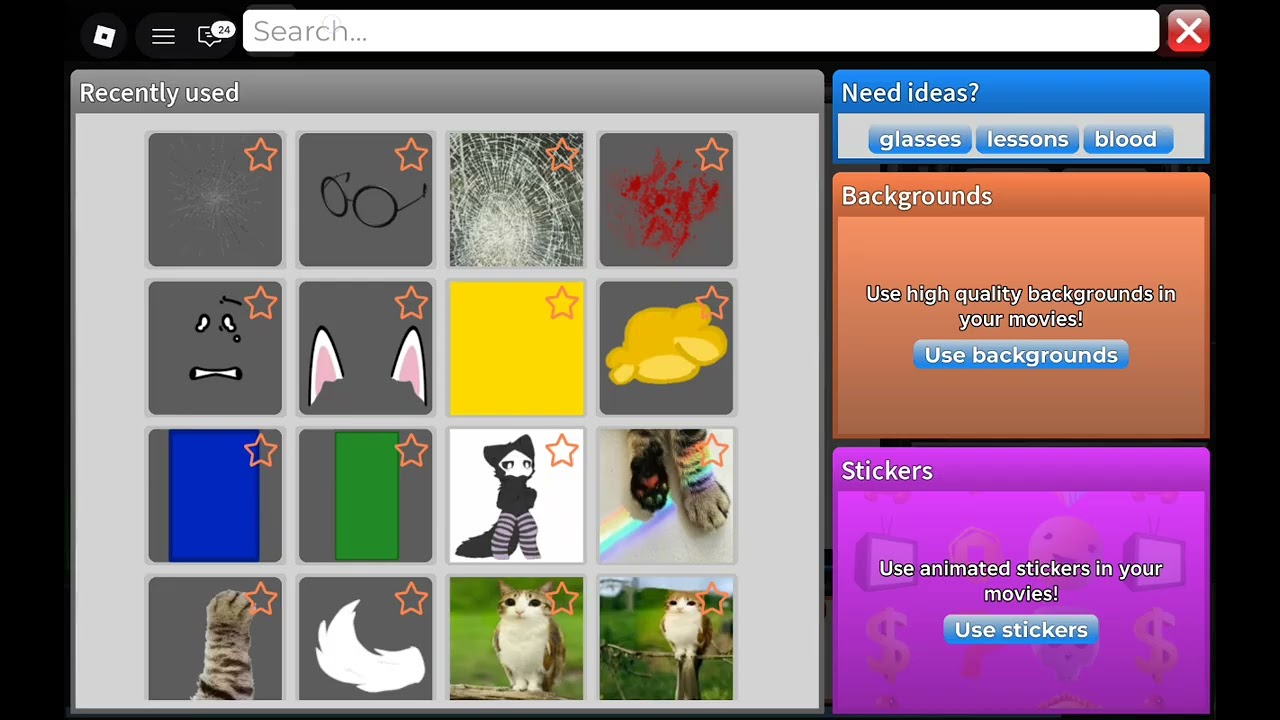Select the white fluffy tail image

pyautogui.click(x=366, y=639)
